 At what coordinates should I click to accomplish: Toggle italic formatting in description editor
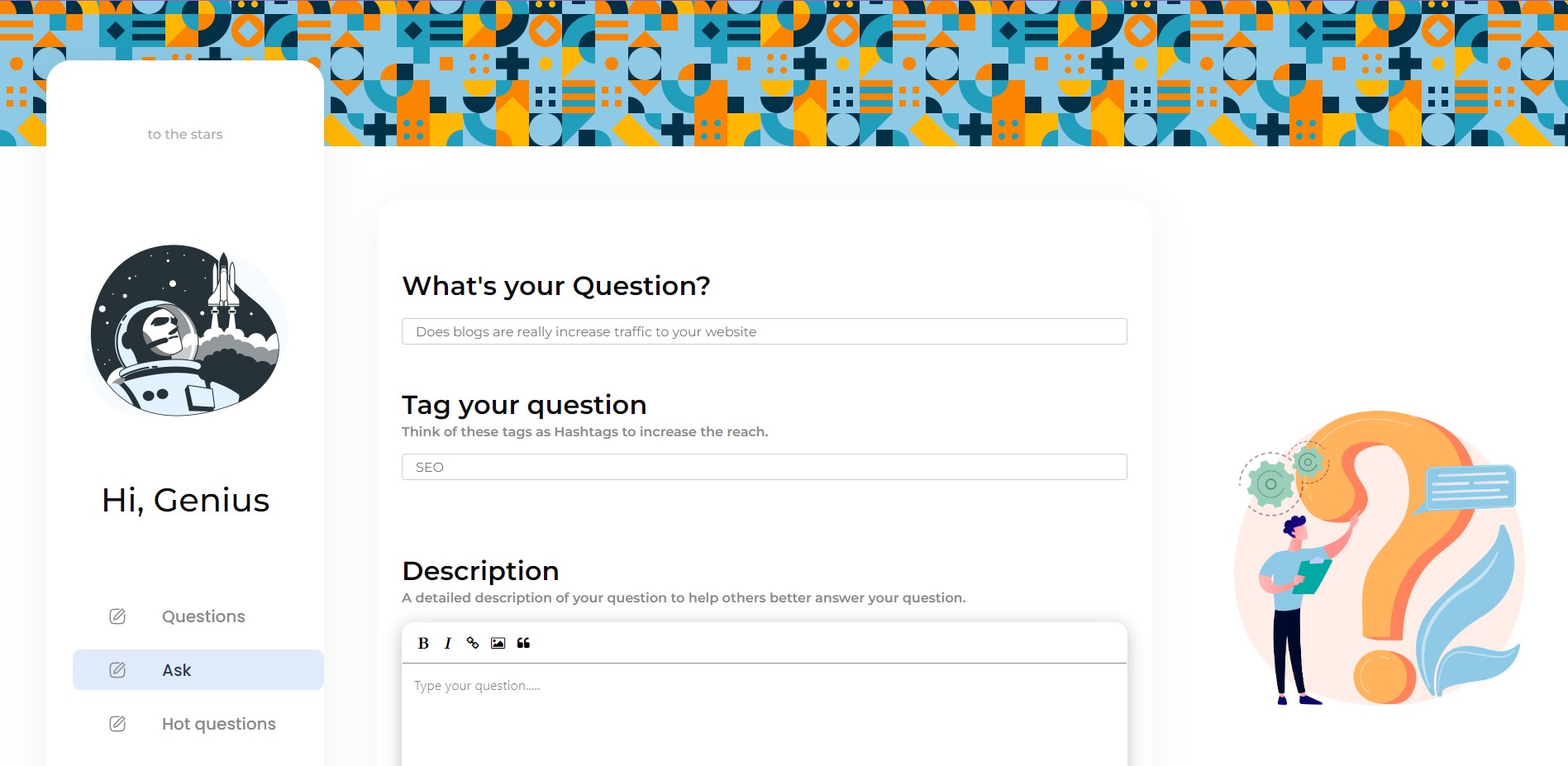pyautogui.click(x=448, y=643)
